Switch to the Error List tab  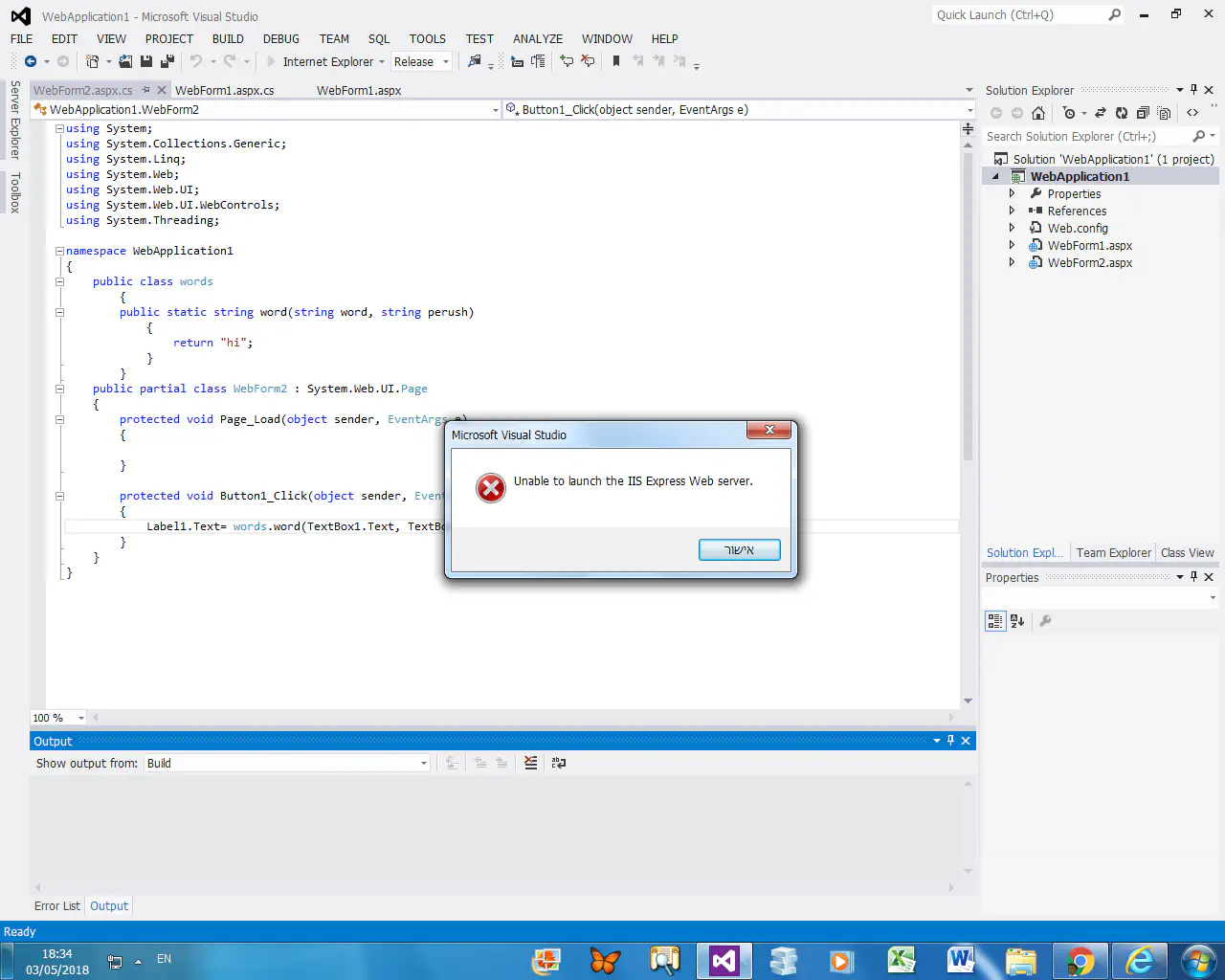[57, 905]
